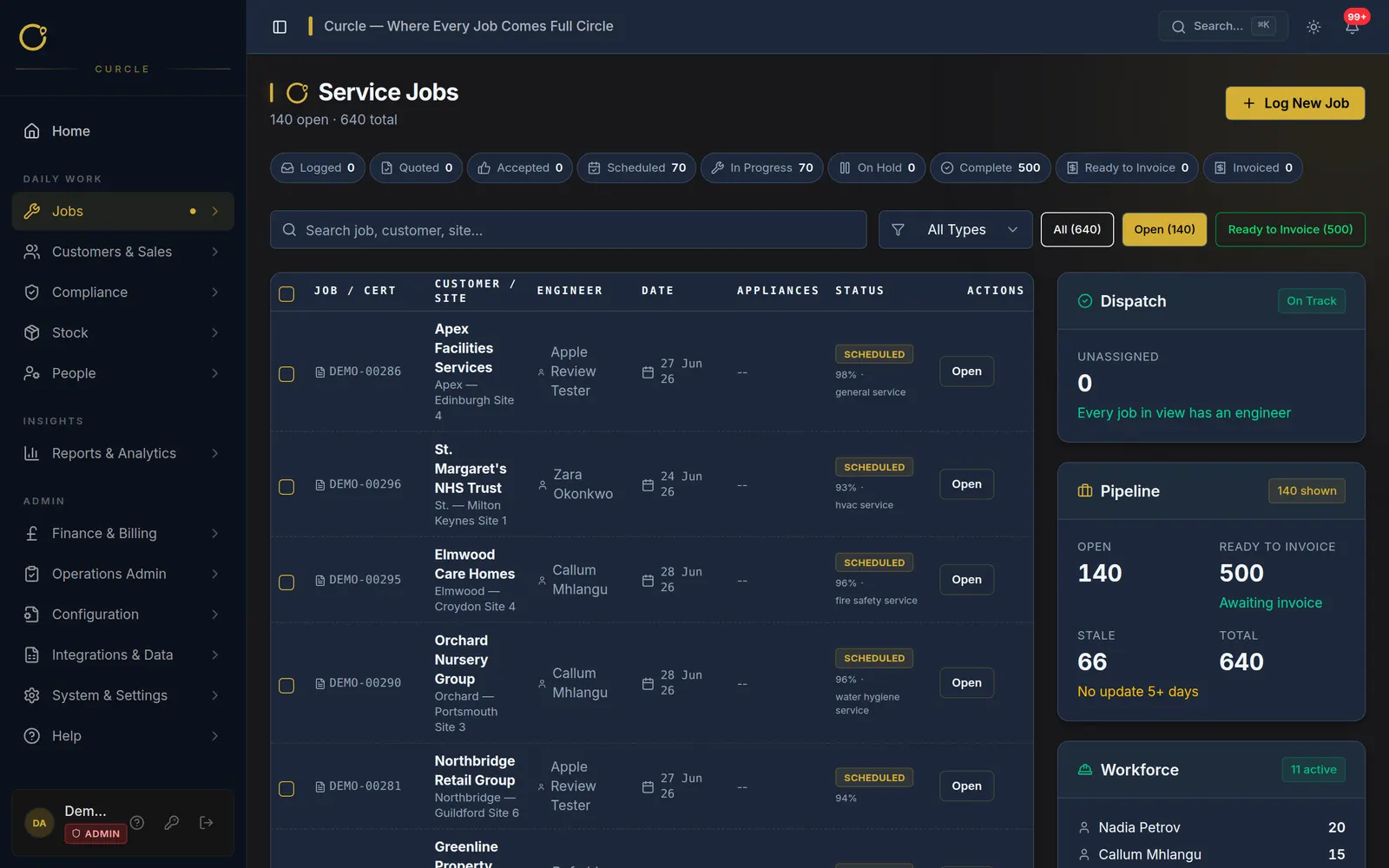1389x868 pixels.
Task: Expand the Customers & Sales chevron
Action: [x=215, y=252]
